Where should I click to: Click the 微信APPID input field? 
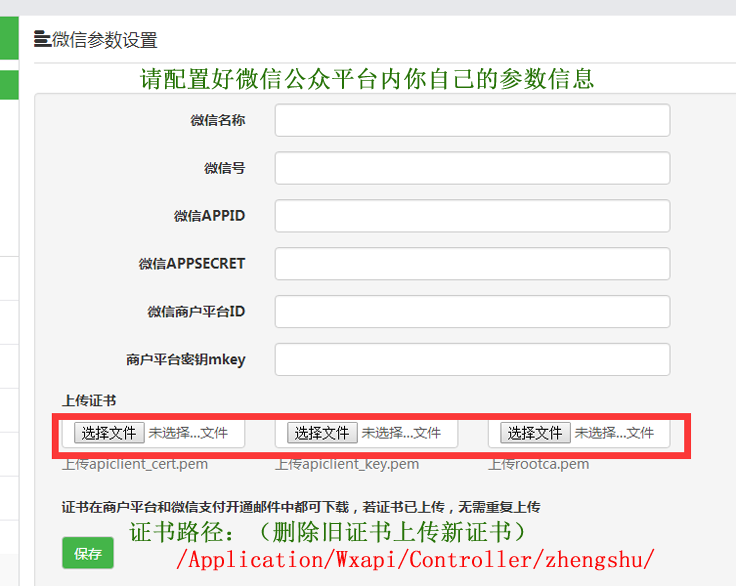click(472, 216)
